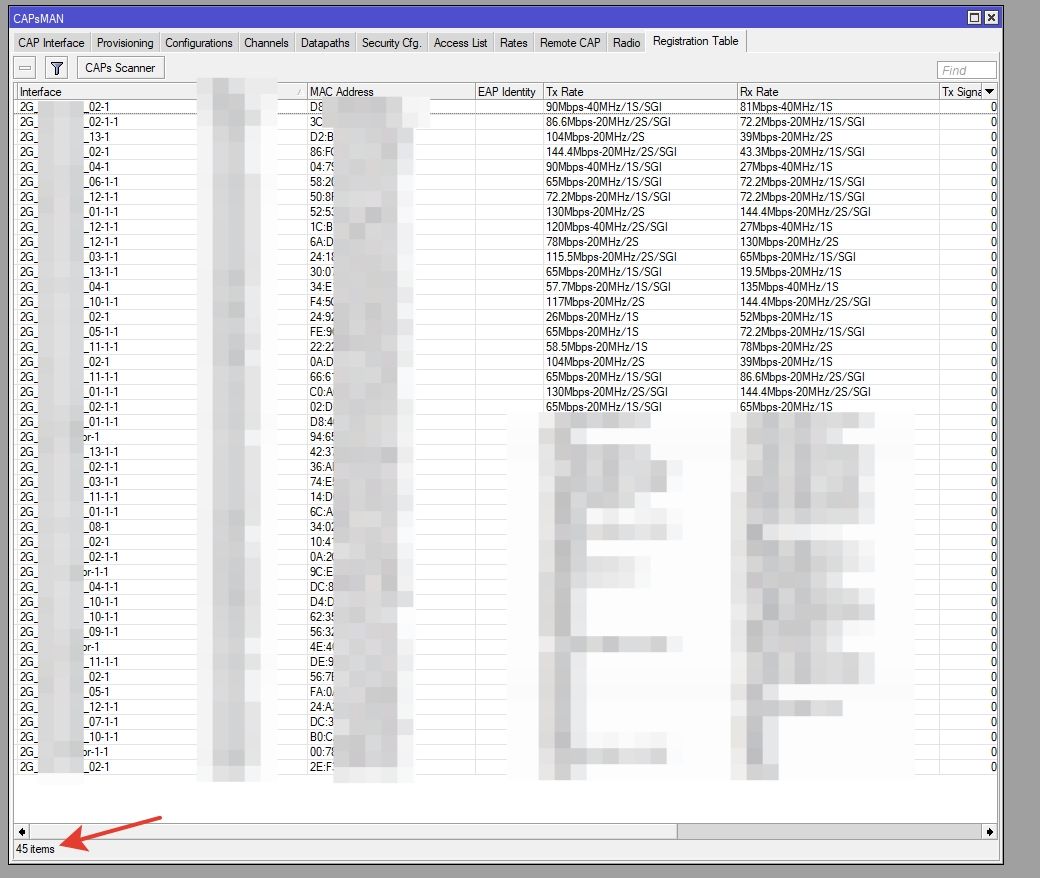Click the 115.5Mbps-20MHz/2S/SGI Tx rate cell
This screenshot has height=878, width=1040.
pyautogui.click(x=611, y=257)
